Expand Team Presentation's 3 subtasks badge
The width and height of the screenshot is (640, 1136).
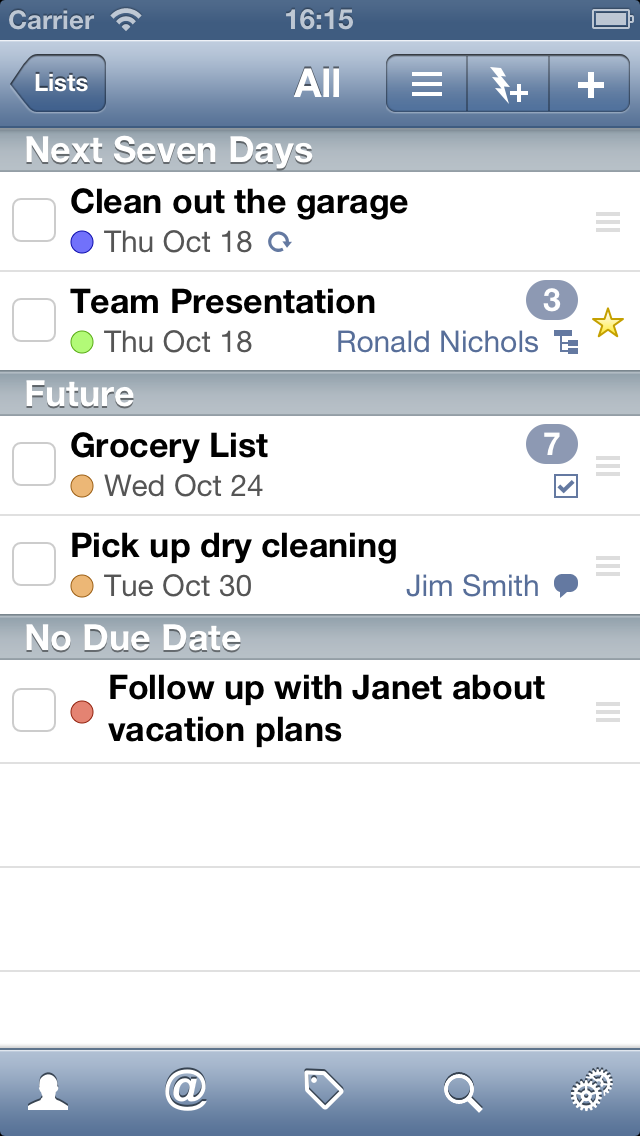click(552, 300)
